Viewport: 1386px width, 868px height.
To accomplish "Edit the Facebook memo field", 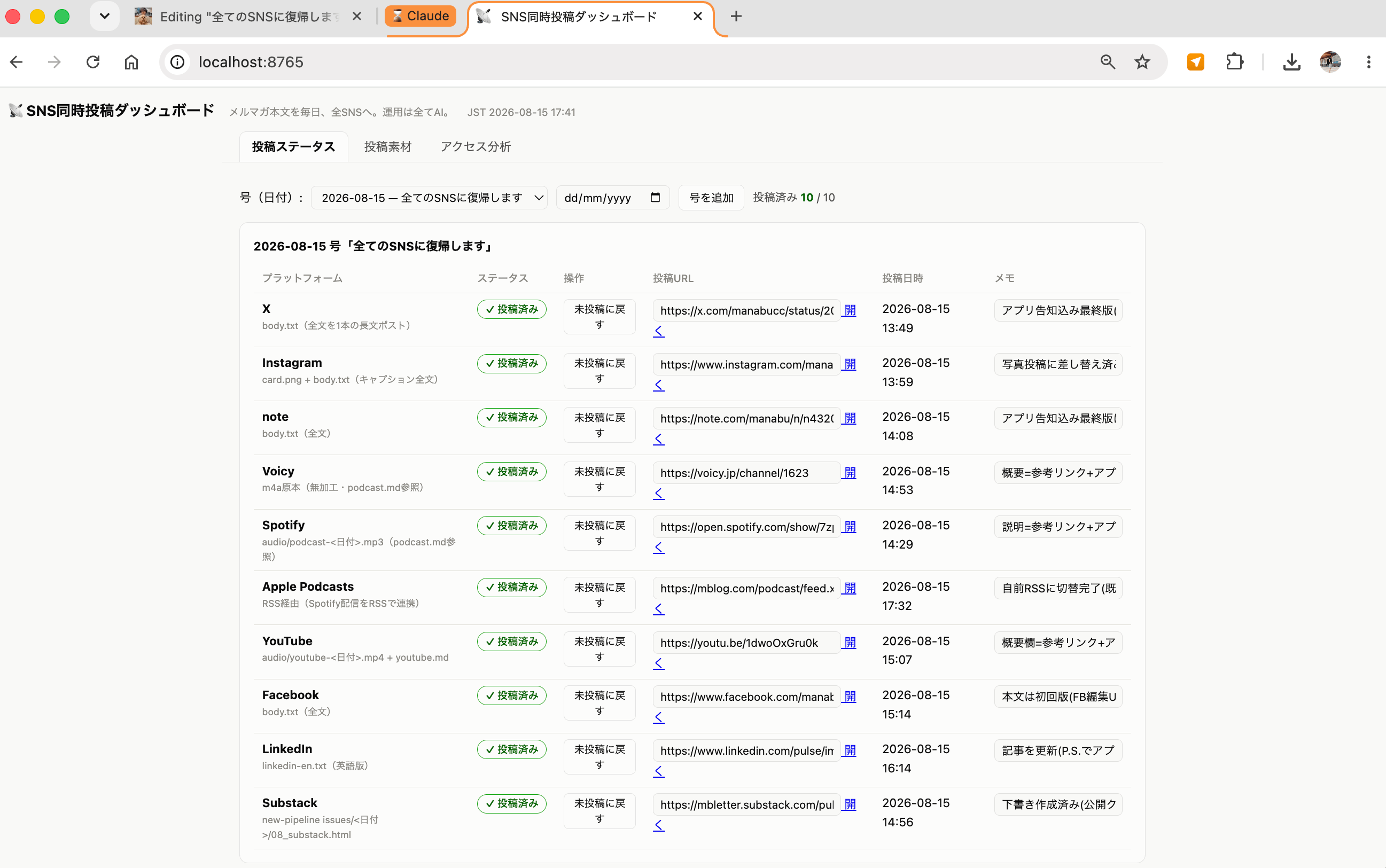I will point(1058,697).
